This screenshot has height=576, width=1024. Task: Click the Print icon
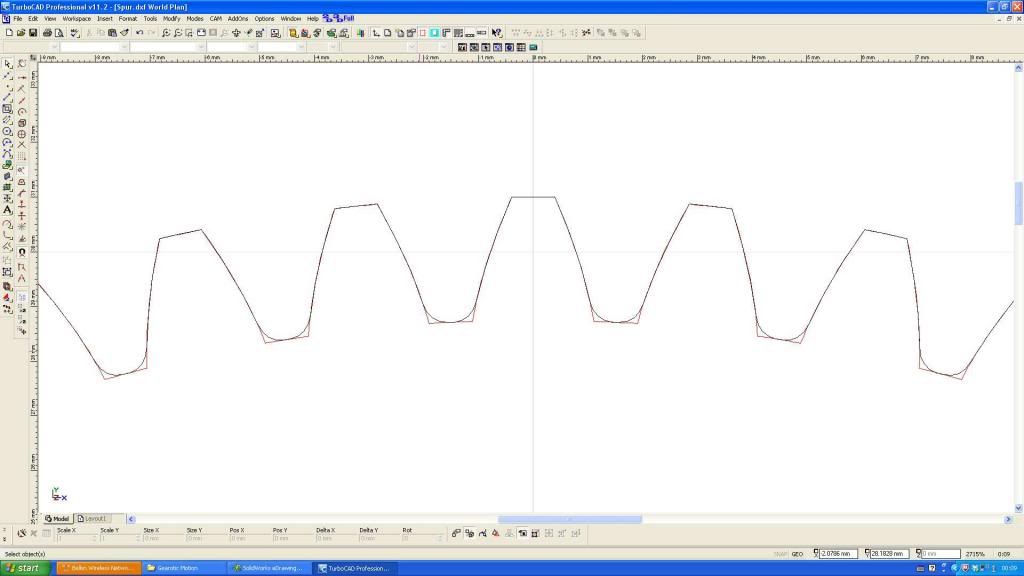tap(48, 33)
